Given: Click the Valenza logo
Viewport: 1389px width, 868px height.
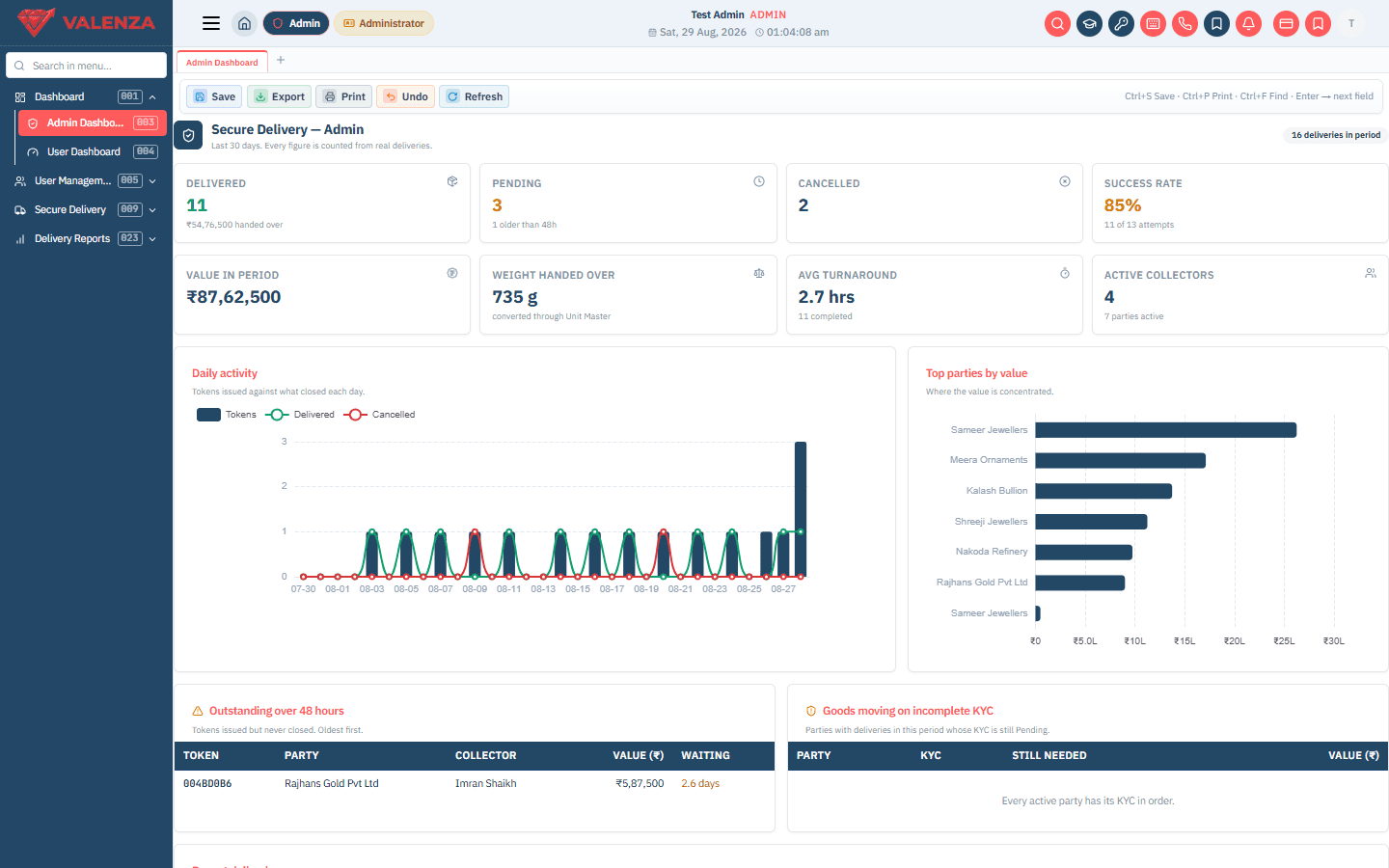Looking at the screenshot, I should point(86,22).
